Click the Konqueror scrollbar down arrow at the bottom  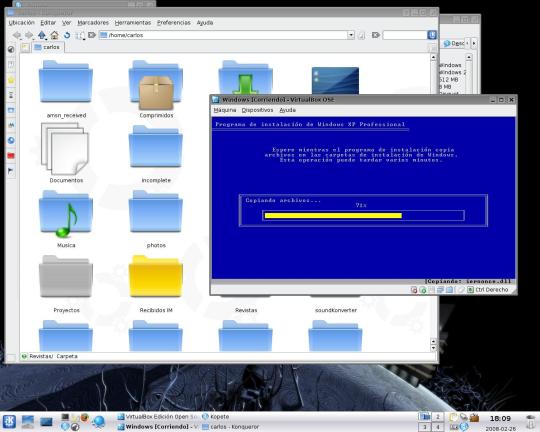[x=434, y=348]
